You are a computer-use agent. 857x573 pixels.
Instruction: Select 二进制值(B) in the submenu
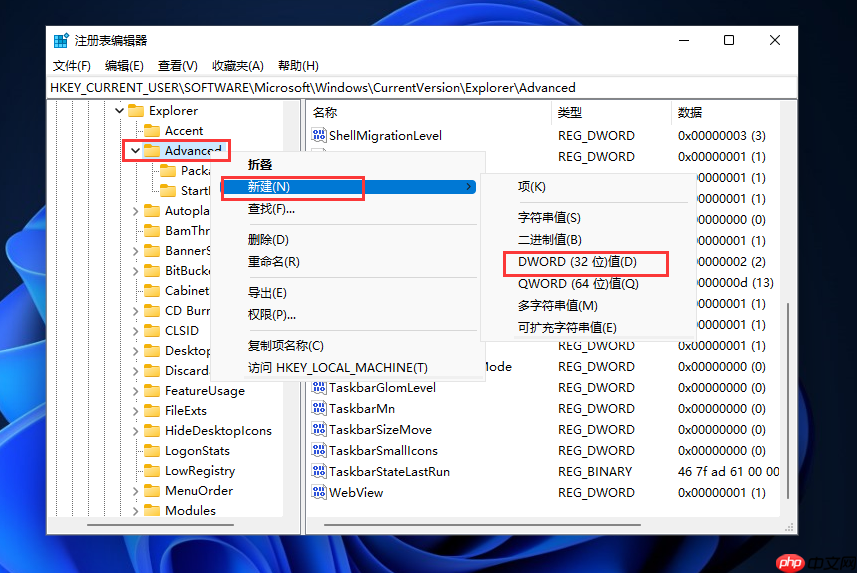[x=588, y=239]
